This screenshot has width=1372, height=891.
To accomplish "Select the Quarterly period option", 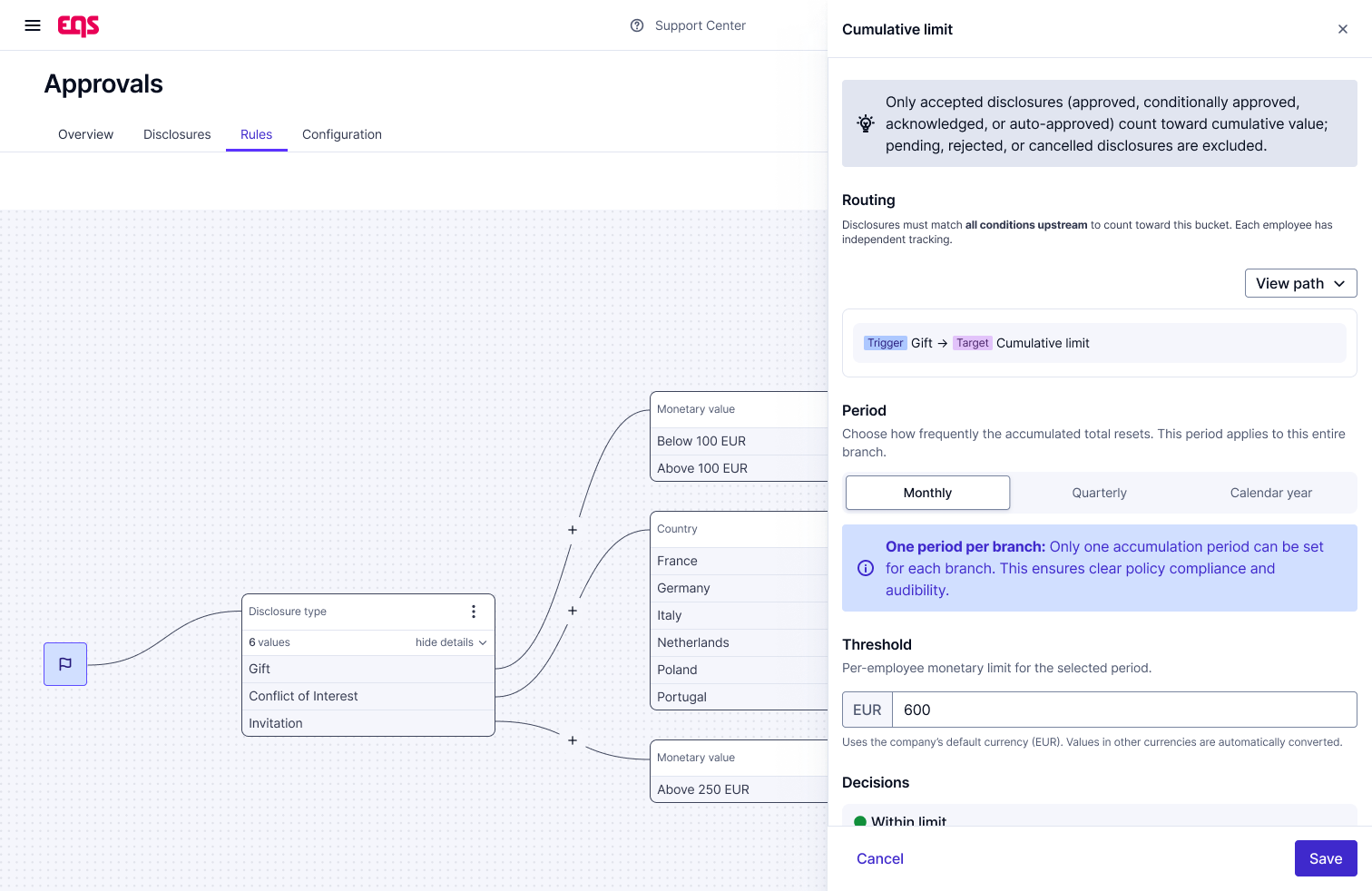I will coord(1099,493).
